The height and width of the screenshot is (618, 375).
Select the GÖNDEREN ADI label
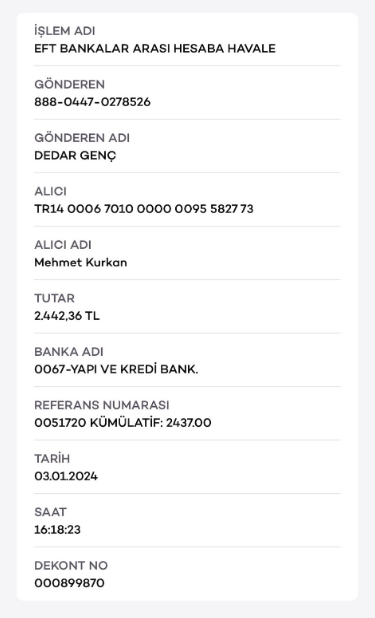point(82,138)
